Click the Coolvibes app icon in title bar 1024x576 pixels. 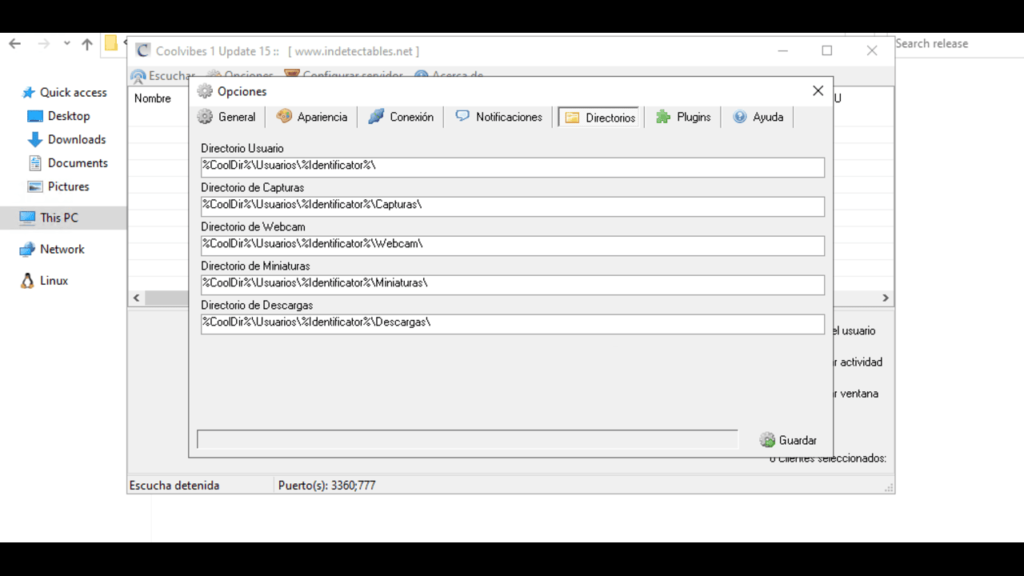143,51
